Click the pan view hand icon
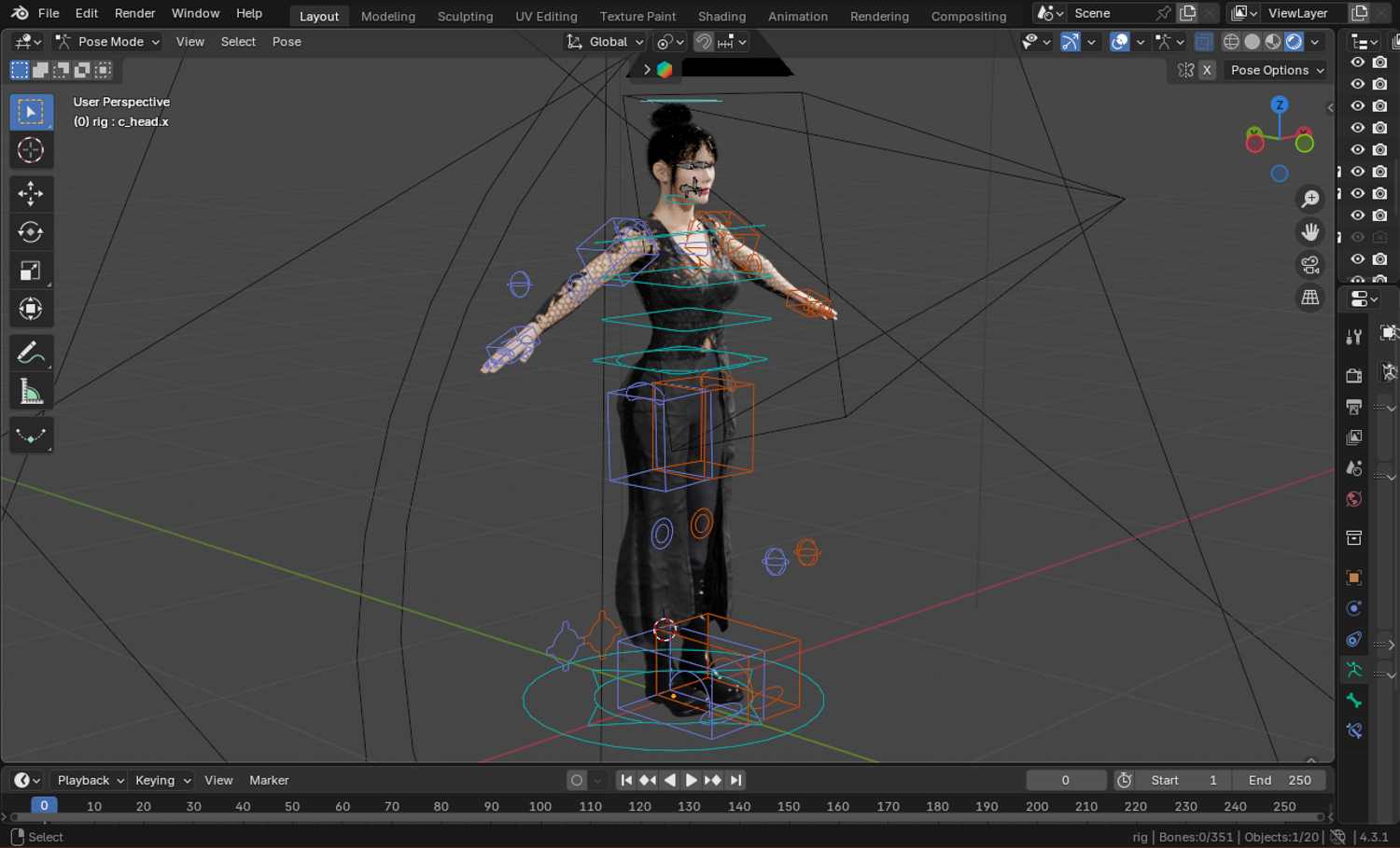This screenshot has height=848, width=1400. [1310, 231]
